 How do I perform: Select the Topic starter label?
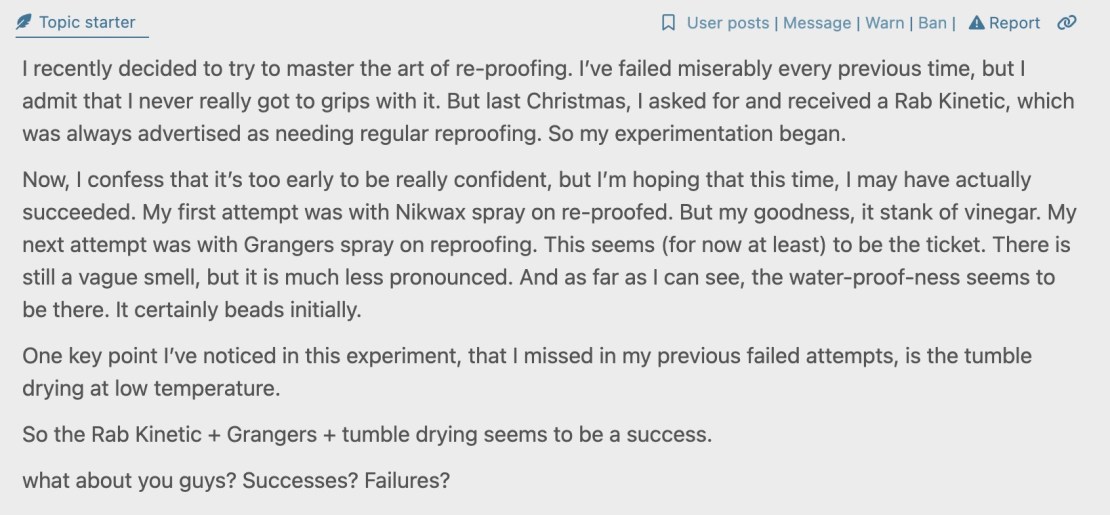coord(87,21)
